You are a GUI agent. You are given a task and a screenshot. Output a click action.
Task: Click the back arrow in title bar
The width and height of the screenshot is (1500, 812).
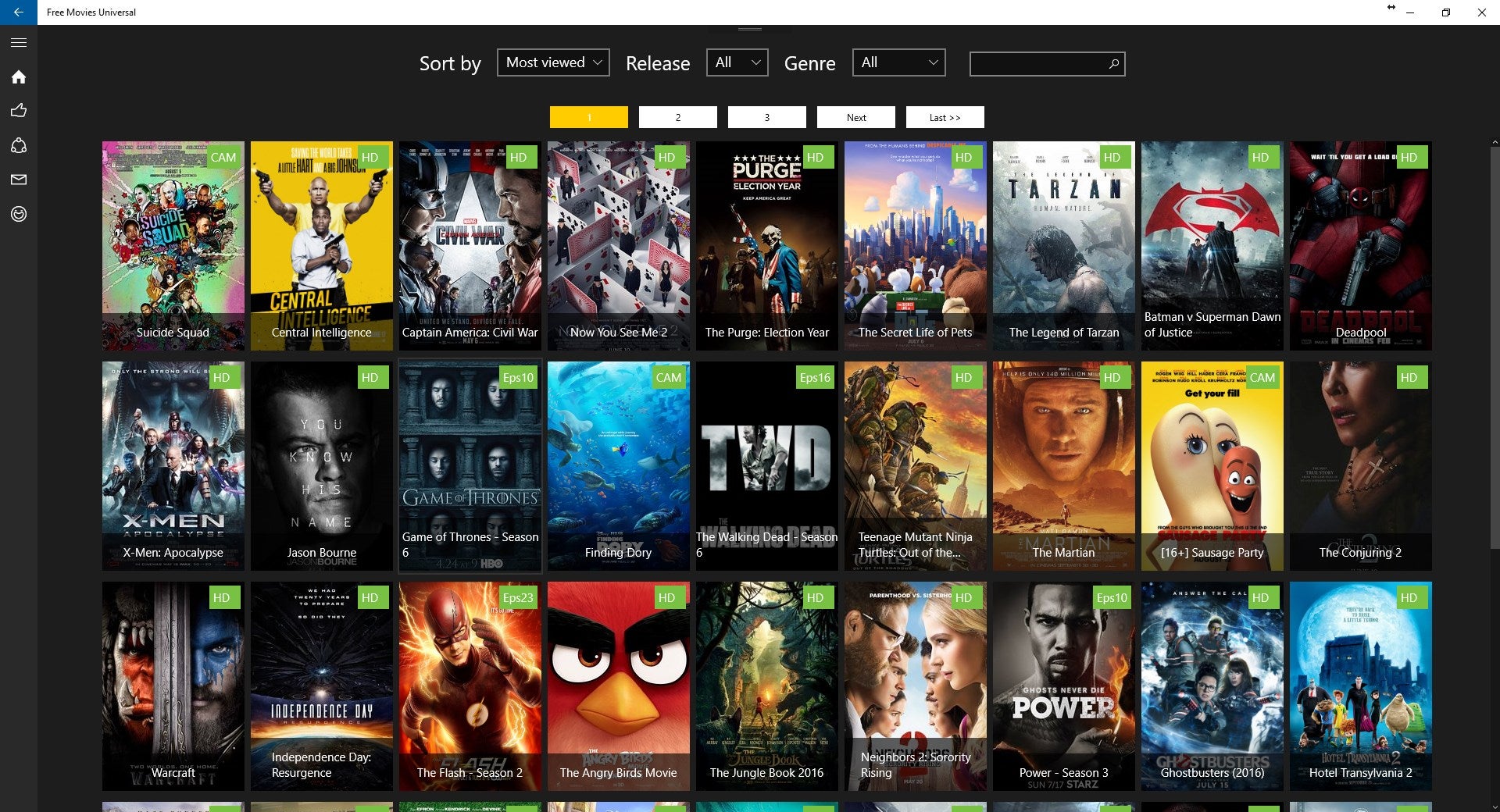pyautogui.click(x=19, y=12)
